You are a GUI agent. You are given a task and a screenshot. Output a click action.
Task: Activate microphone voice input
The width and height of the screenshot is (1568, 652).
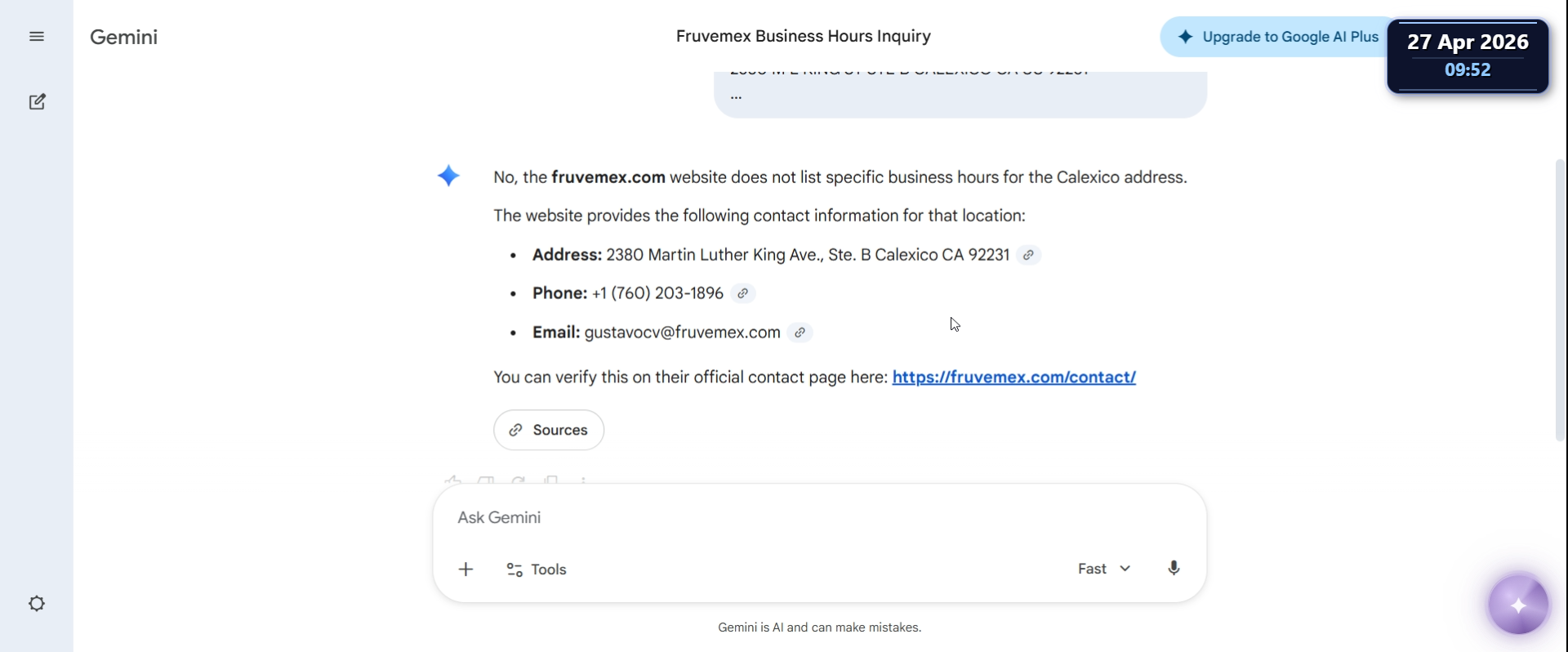1174,569
